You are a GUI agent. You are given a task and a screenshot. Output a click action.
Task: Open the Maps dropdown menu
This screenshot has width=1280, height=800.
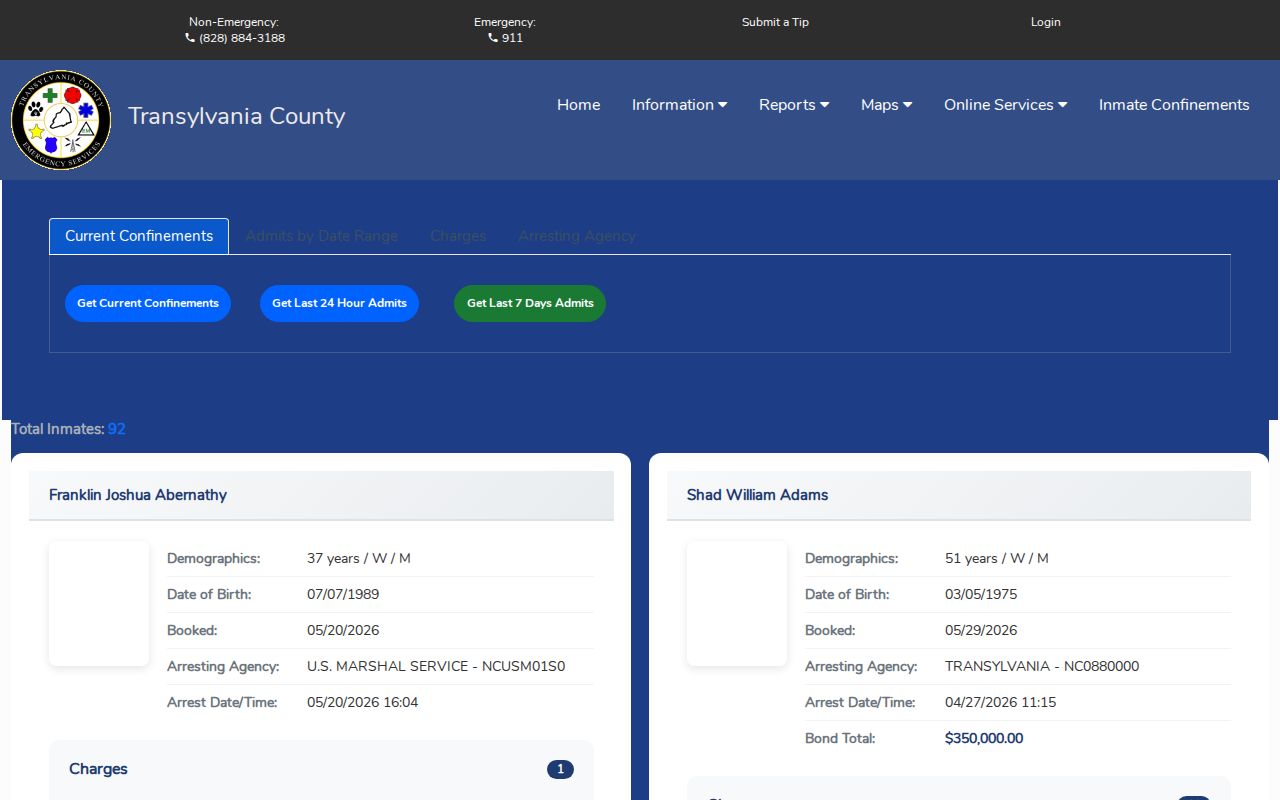point(887,105)
